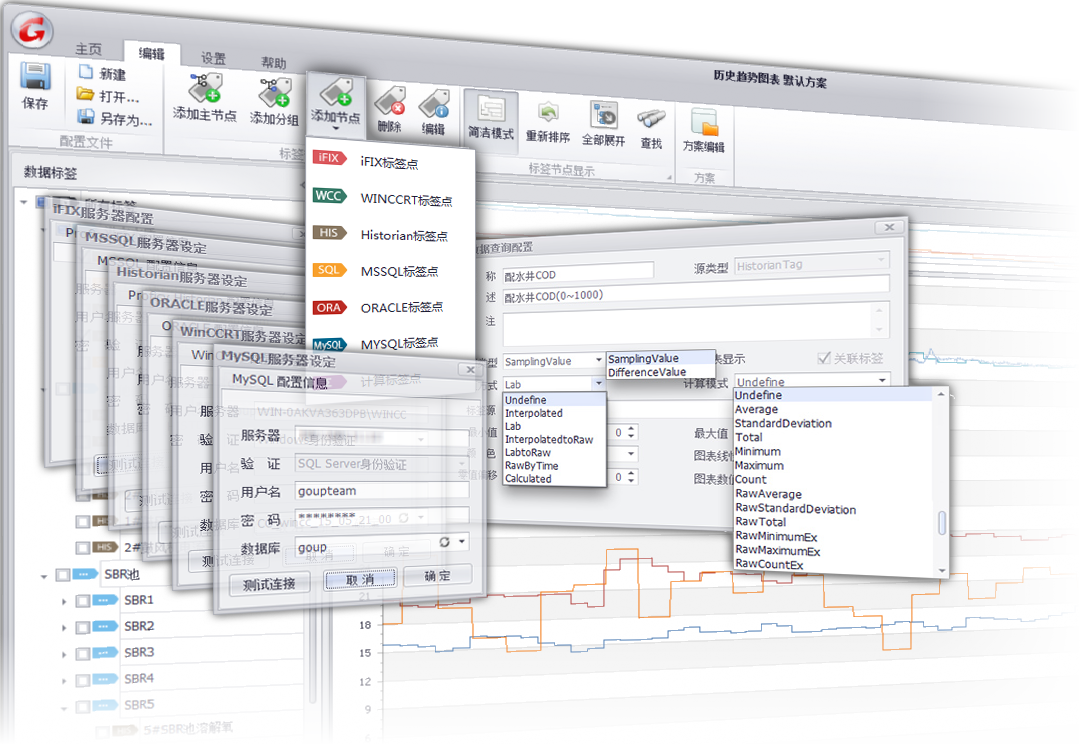Image resolution: width=1080 pixels, height=745 pixels.
Task: Click the brown HIS tag icon
Action: 329,233
